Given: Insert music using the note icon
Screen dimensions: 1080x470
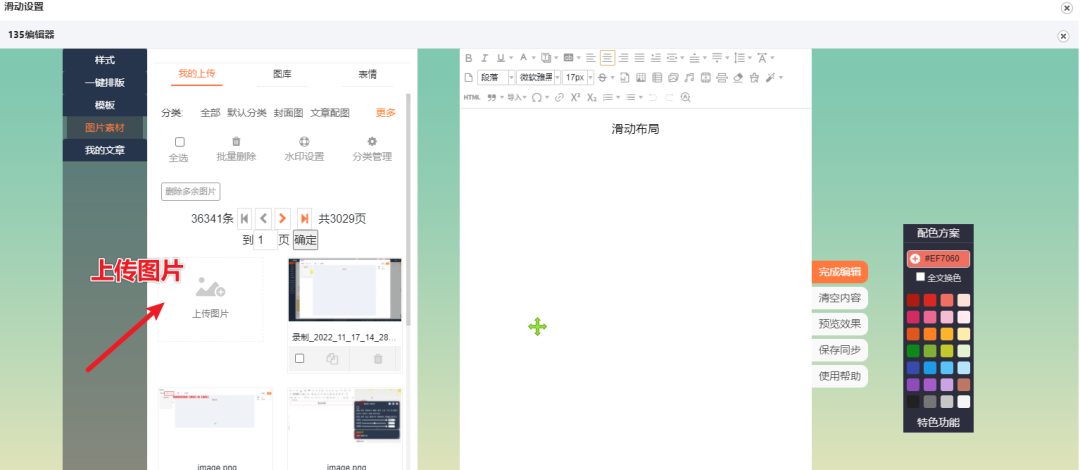Looking at the screenshot, I should 689,77.
